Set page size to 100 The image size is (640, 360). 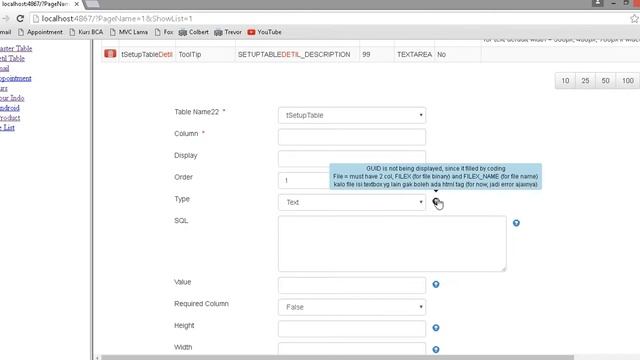628,81
